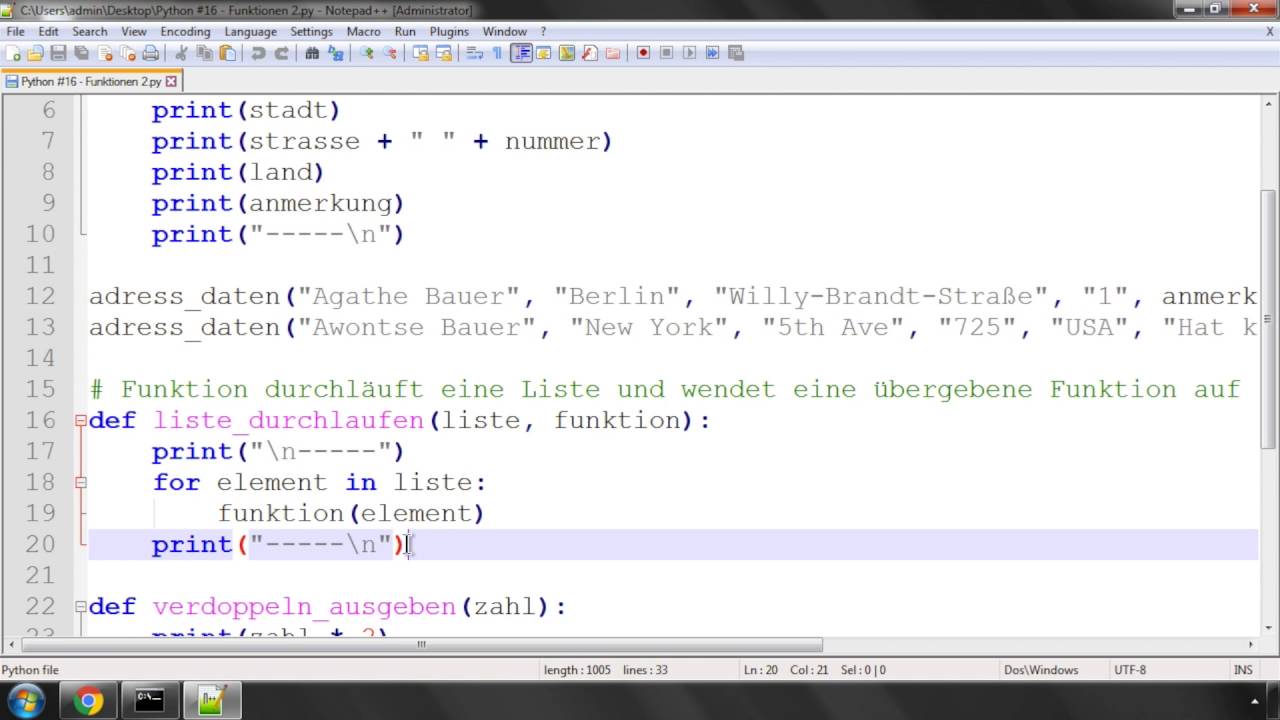This screenshot has width=1280, height=720.
Task: Close current document via the toolbar Close icon
Action: click(105, 53)
